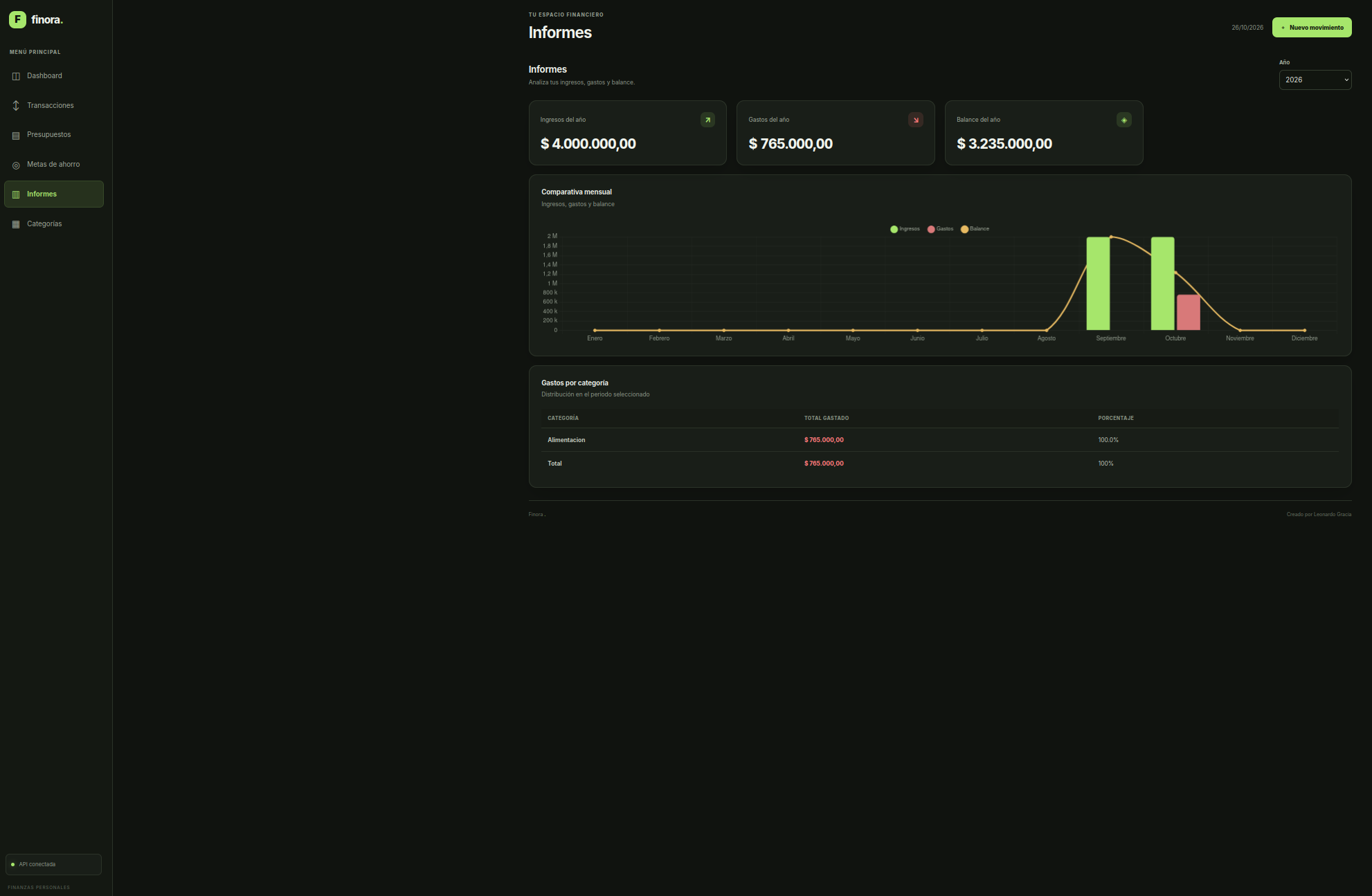Click the green arrow icon on Ingresos card
This screenshot has width=1372, height=896.
[x=707, y=120]
